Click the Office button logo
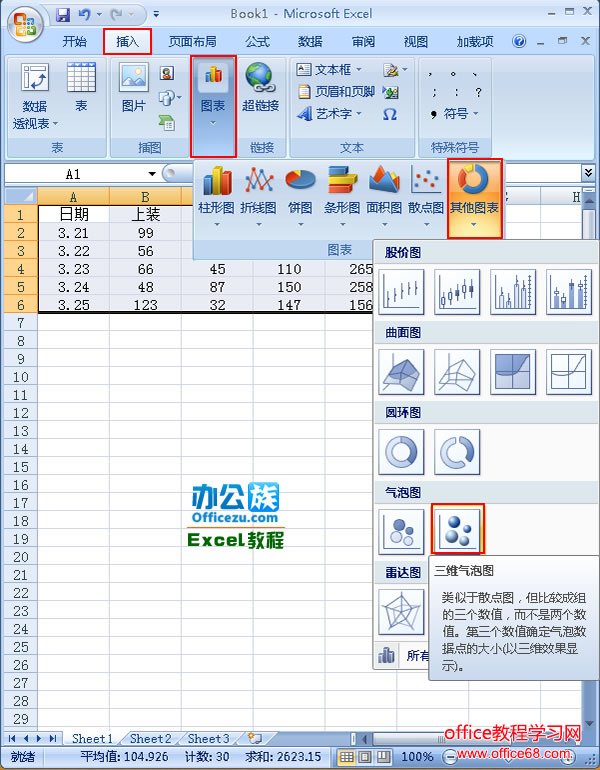The image size is (600, 770). (x=24, y=23)
